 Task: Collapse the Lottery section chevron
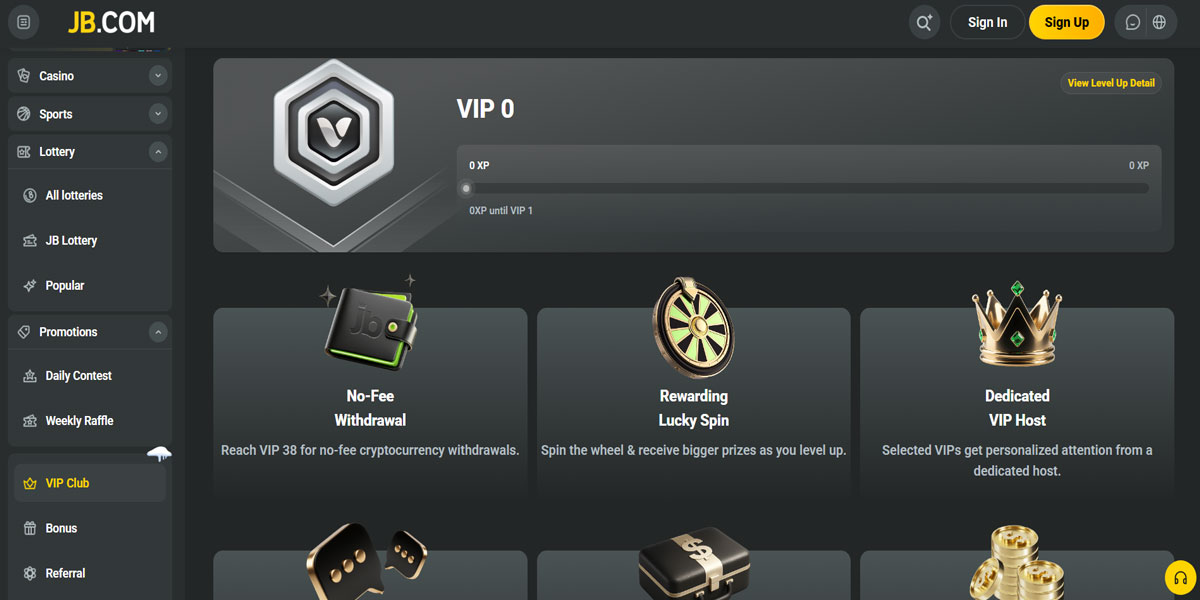pos(157,152)
